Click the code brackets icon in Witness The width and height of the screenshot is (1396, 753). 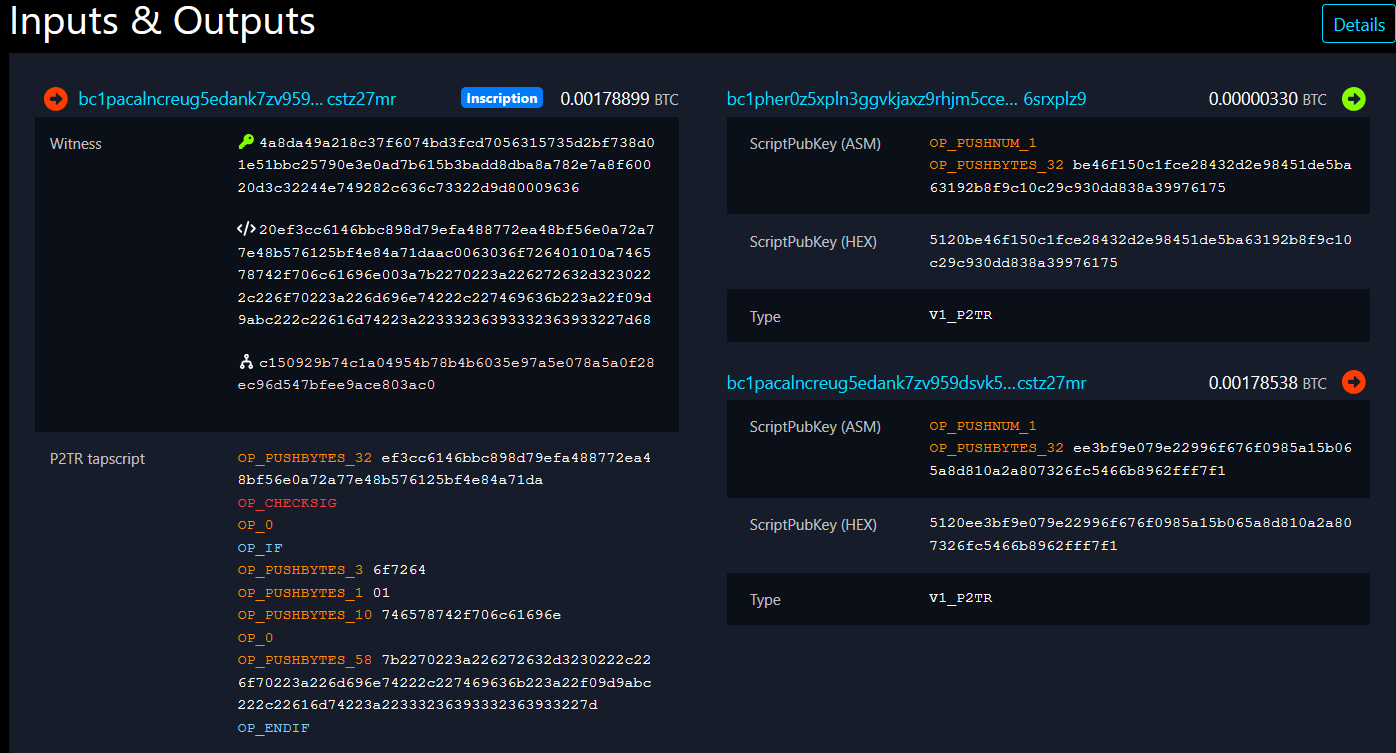(246, 229)
